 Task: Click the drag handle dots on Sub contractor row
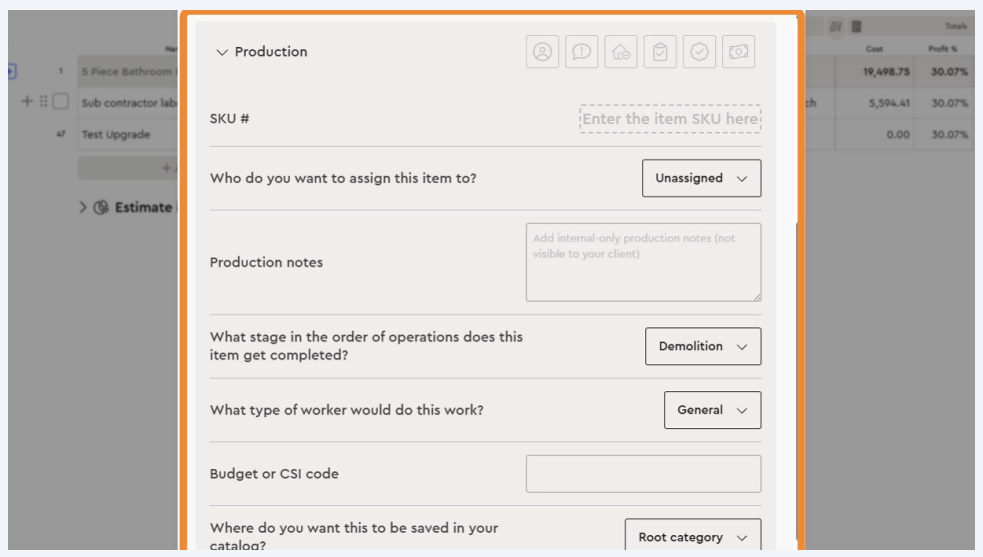(43, 102)
